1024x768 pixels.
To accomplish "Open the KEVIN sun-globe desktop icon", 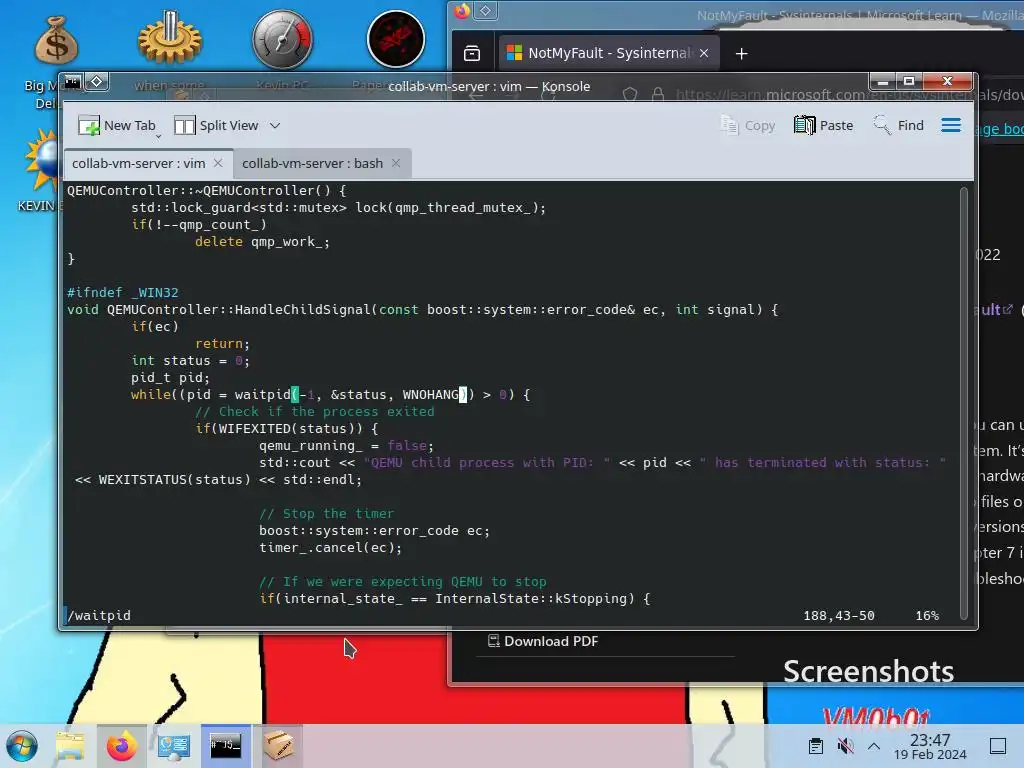I will click(x=43, y=161).
